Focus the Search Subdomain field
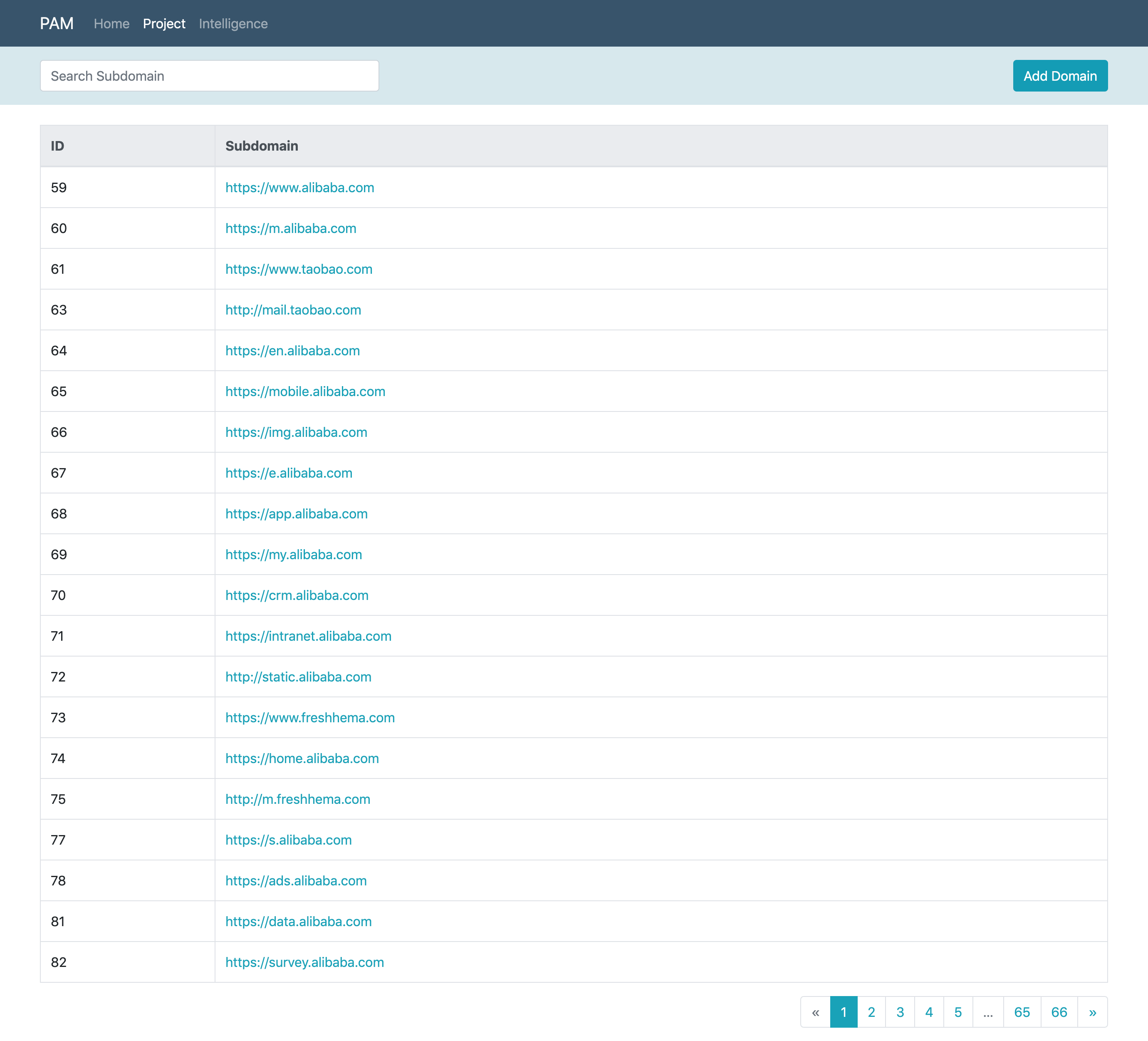1148x1041 pixels. (210, 76)
